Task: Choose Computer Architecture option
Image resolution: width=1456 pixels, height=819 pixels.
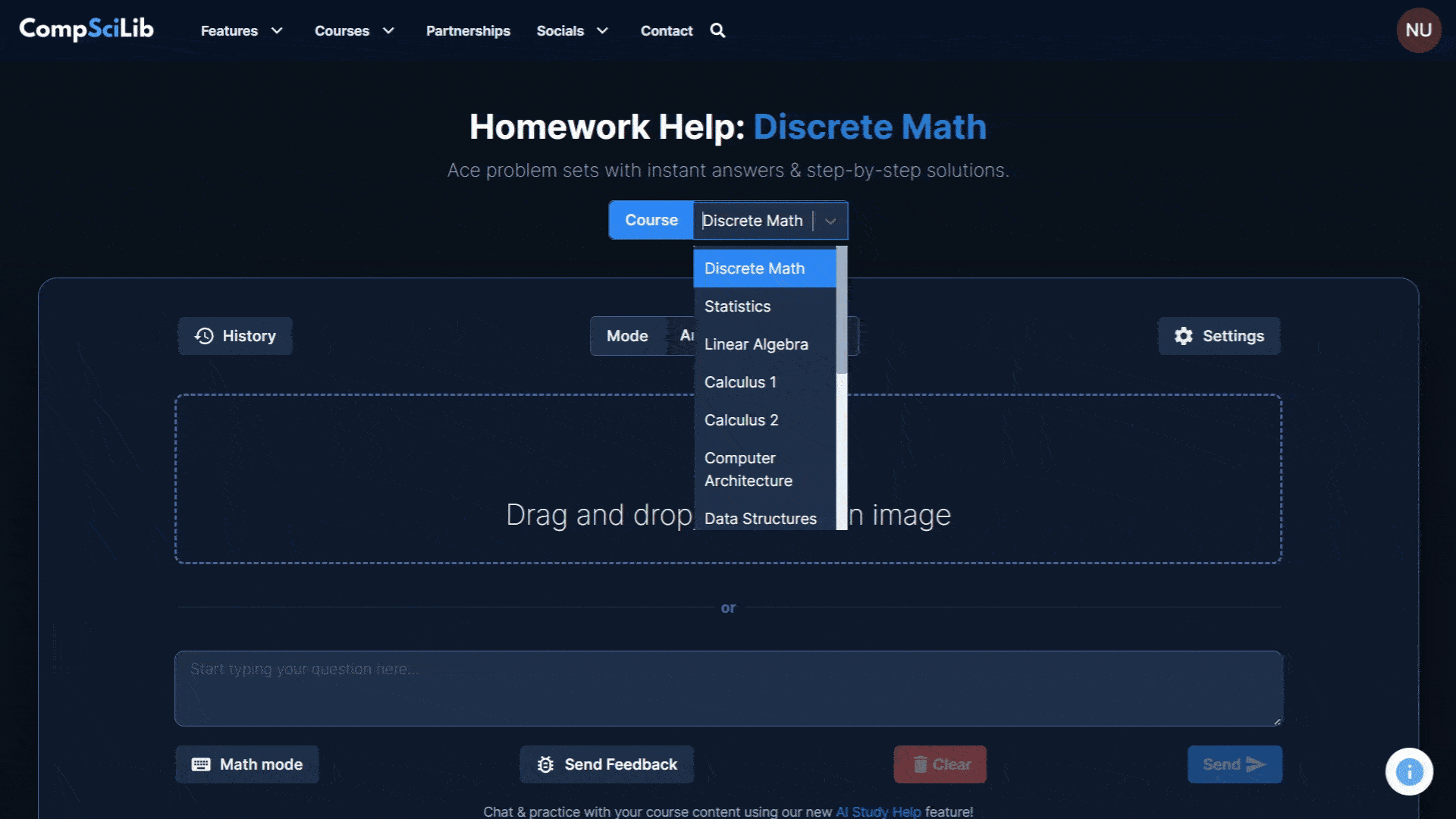Action: [764, 469]
